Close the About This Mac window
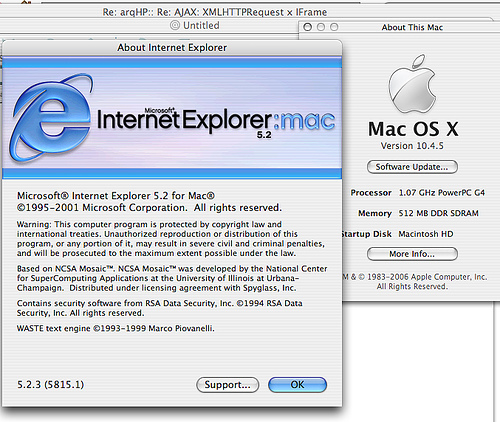The height and width of the screenshot is (422, 500). coord(308,27)
